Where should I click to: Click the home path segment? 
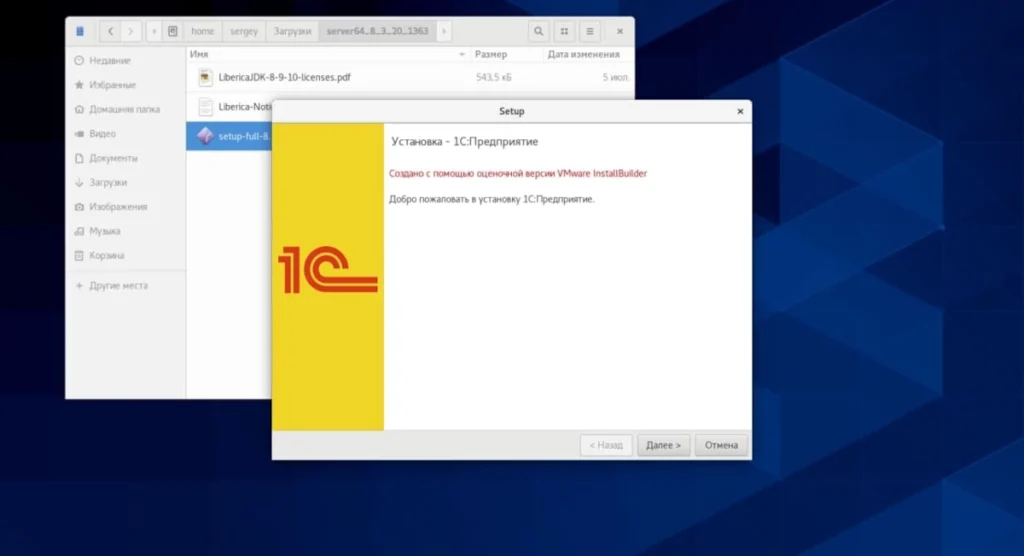point(202,31)
